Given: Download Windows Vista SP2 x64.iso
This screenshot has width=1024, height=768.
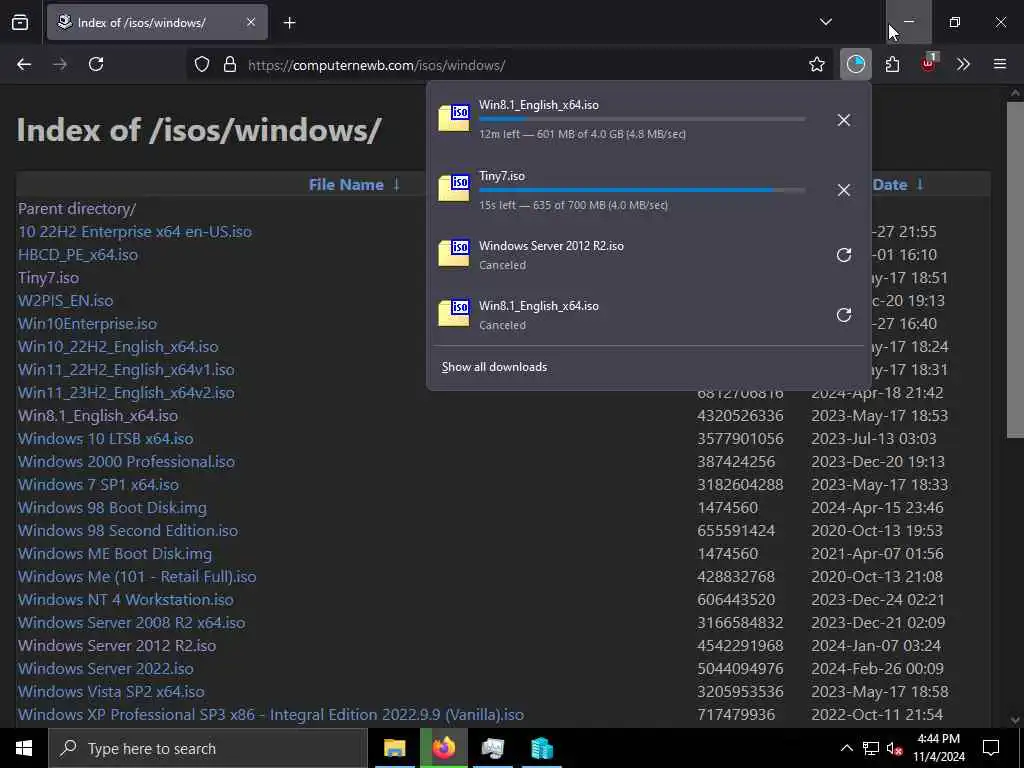Looking at the screenshot, I should click(x=111, y=692).
